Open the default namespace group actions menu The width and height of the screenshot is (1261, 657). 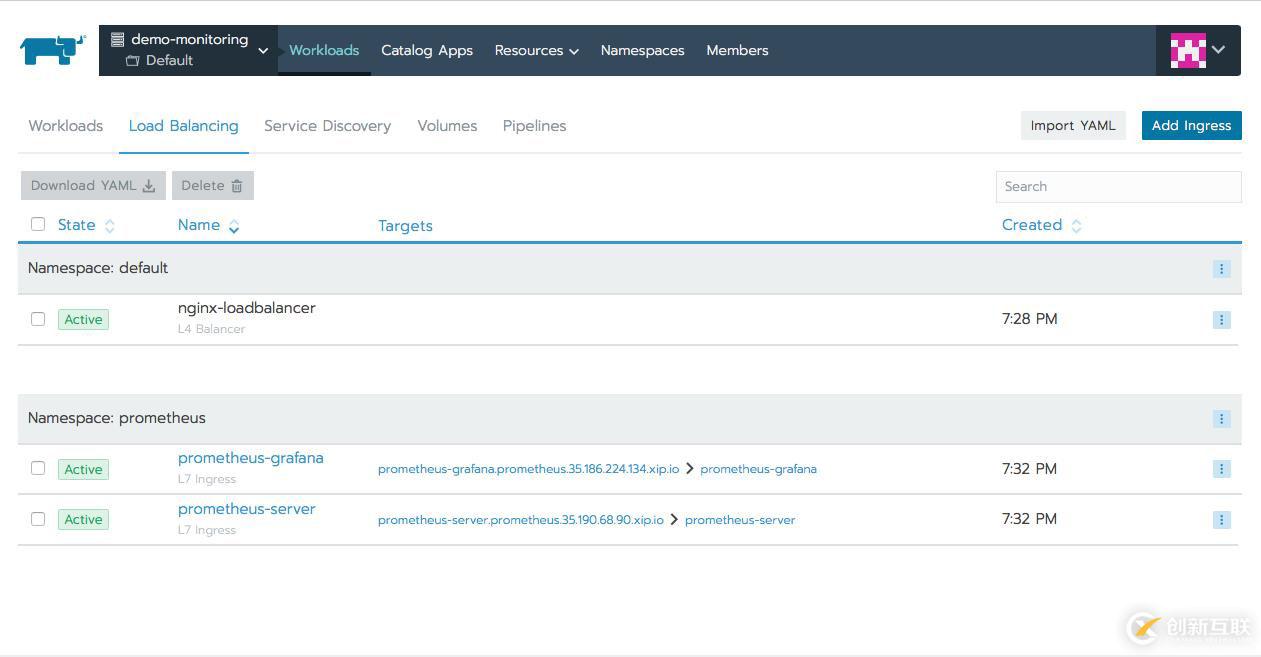coord(1221,269)
